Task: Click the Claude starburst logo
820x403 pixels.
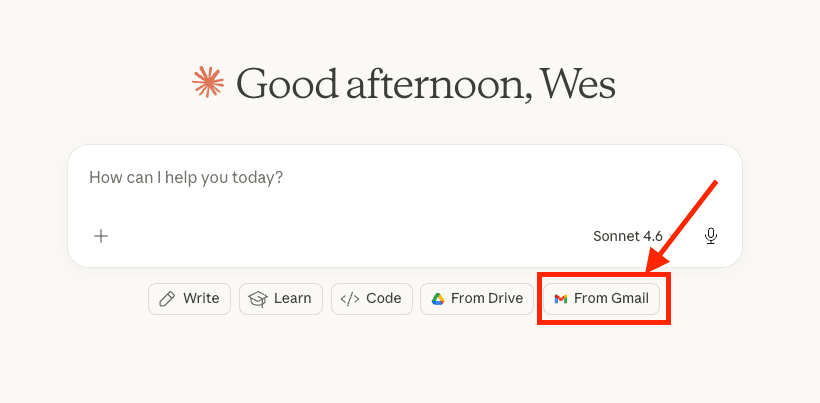Action: (x=208, y=83)
